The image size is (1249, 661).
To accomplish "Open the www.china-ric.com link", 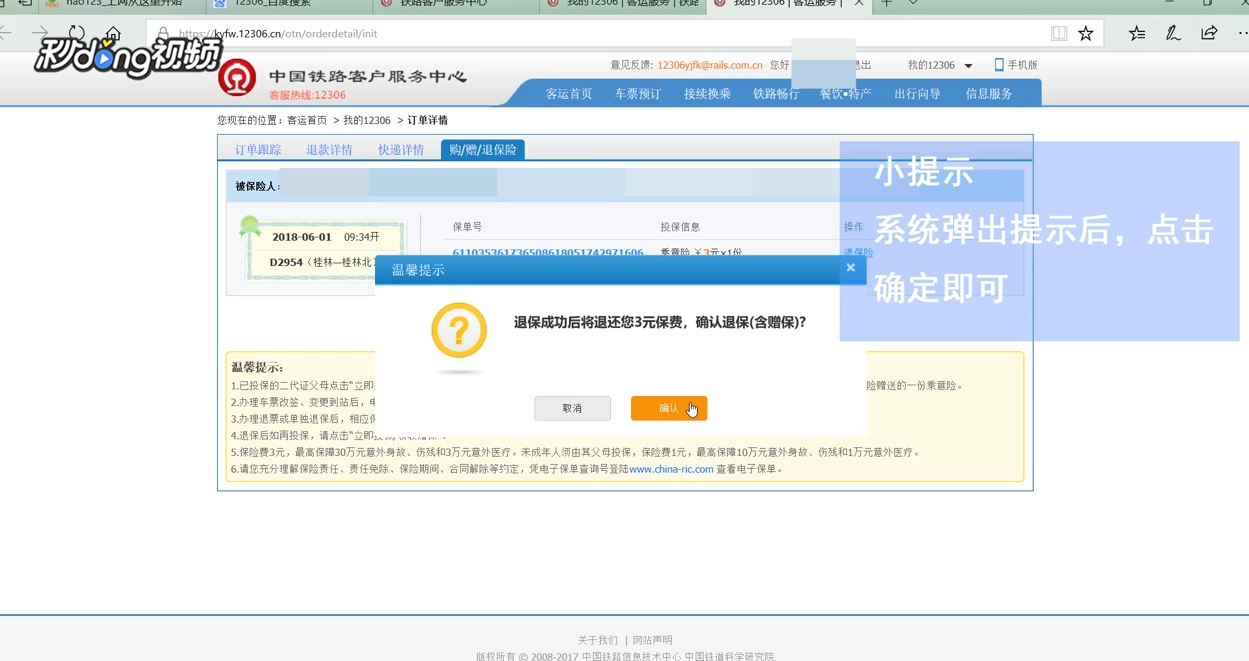I will pos(671,469).
